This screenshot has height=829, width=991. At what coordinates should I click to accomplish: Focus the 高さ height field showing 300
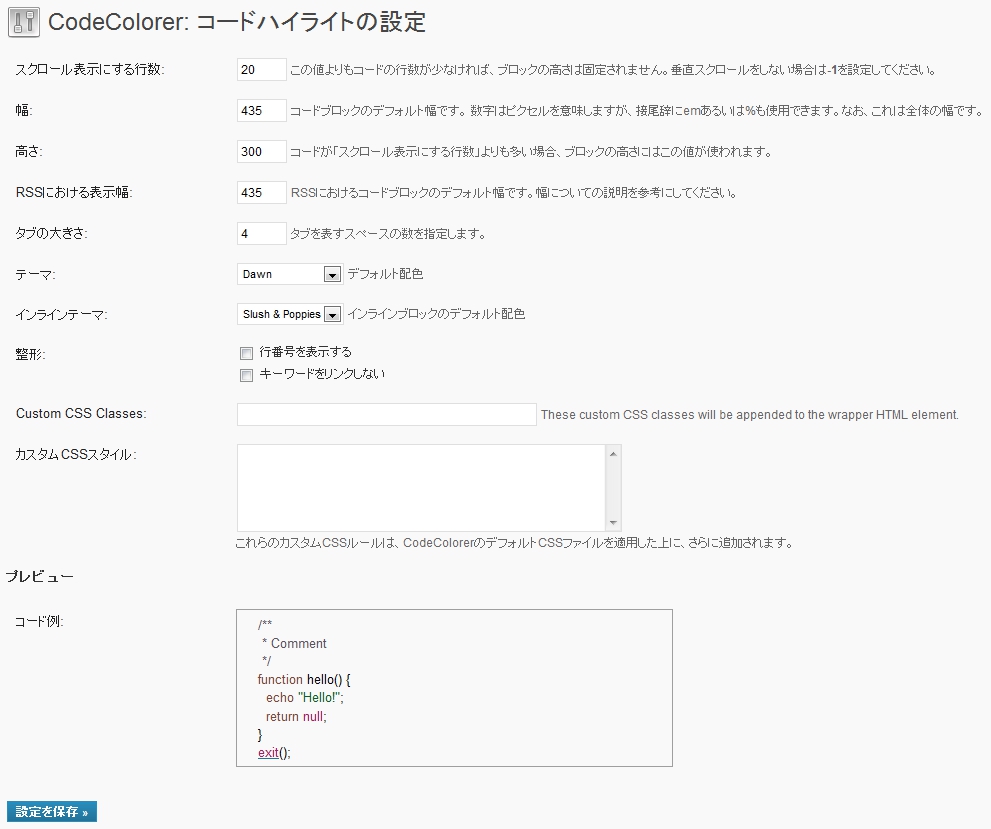(x=262, y=152)
